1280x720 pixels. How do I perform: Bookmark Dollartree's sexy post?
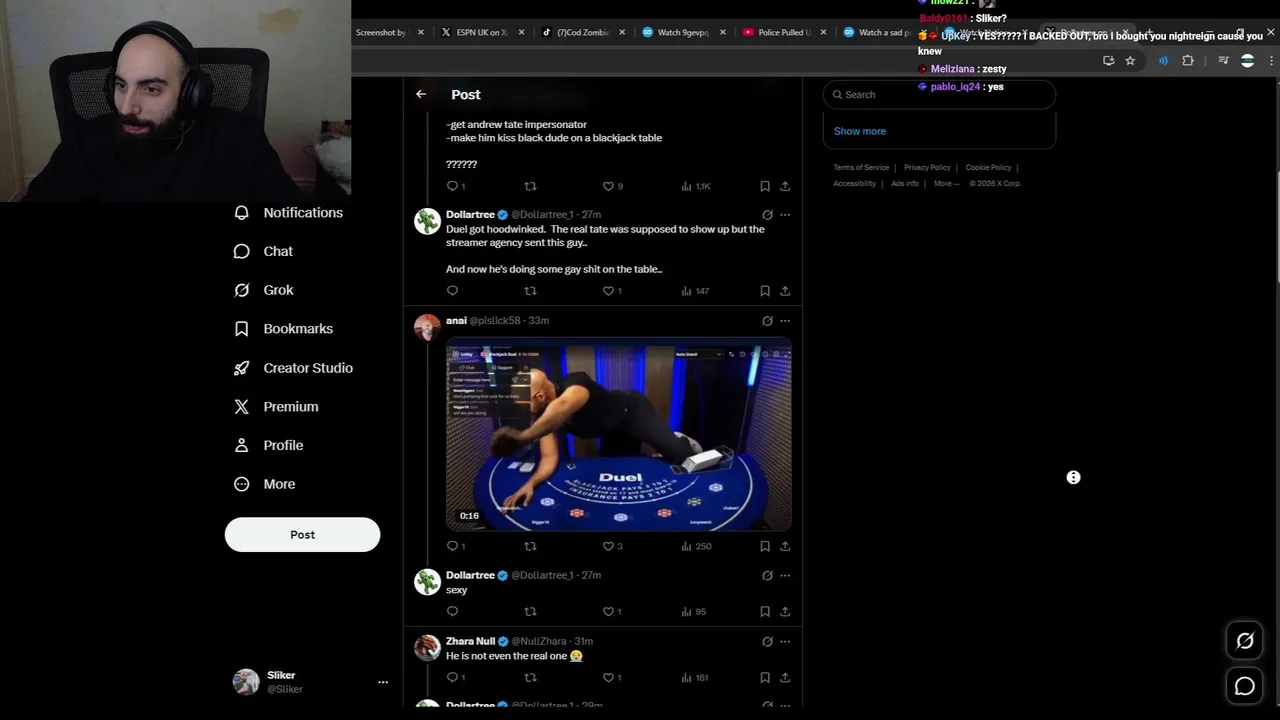point(765,611)
